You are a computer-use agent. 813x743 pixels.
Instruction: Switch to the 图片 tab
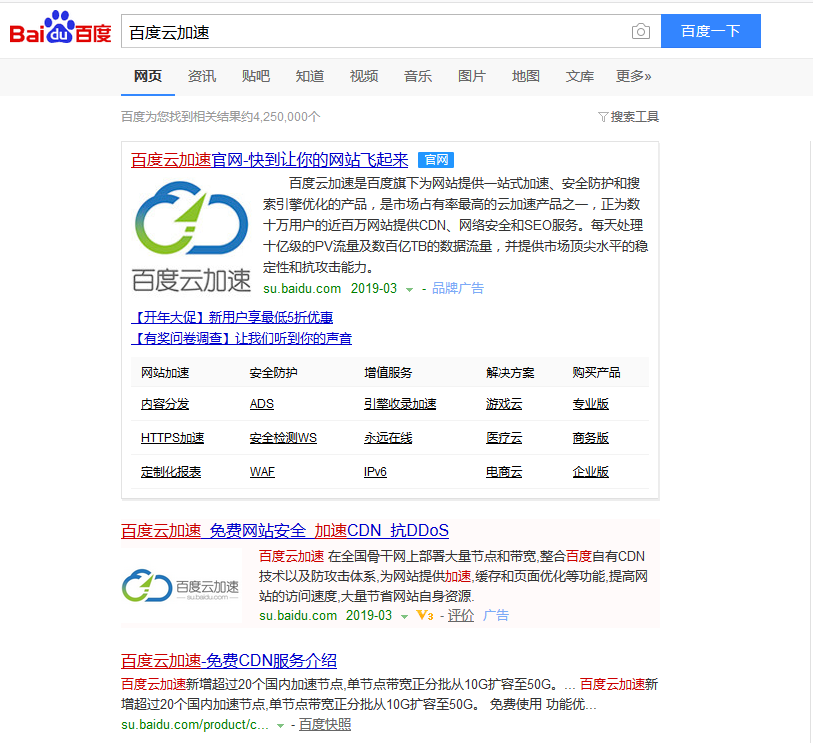click(472, 76)
